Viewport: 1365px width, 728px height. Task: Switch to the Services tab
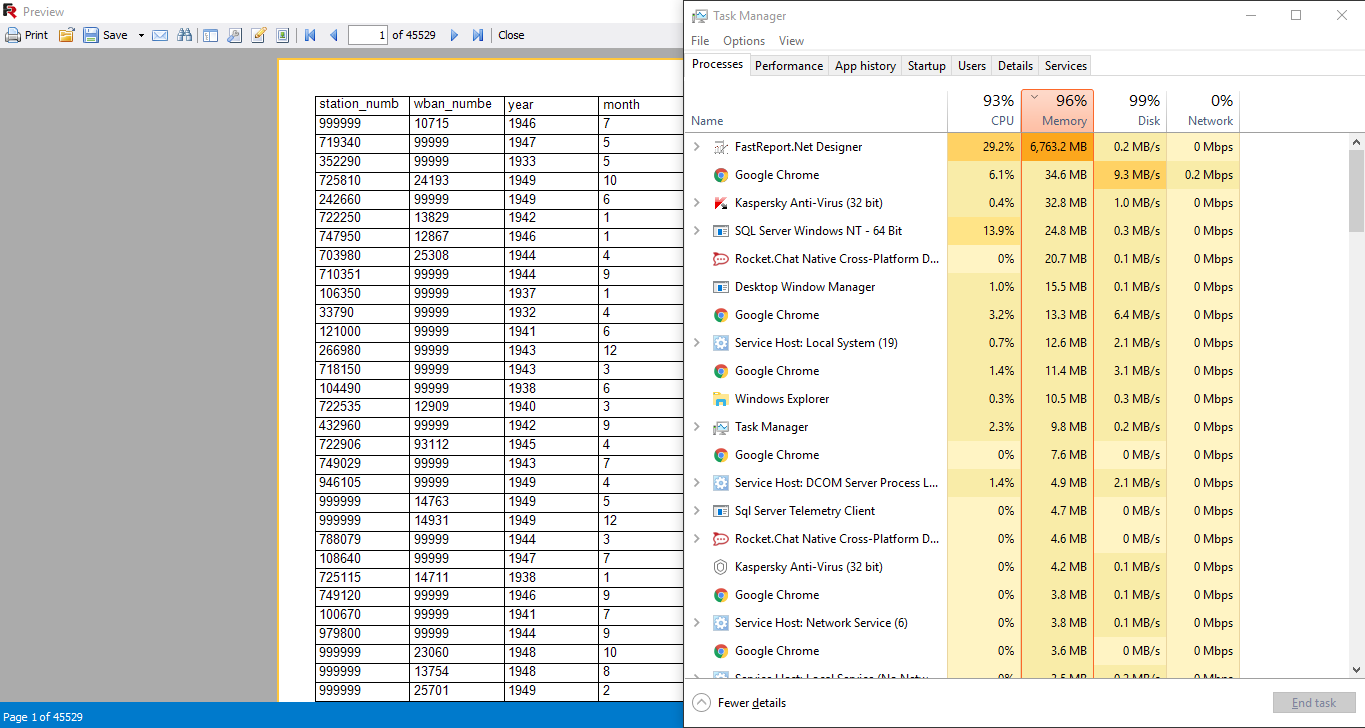click(1066, 66)
